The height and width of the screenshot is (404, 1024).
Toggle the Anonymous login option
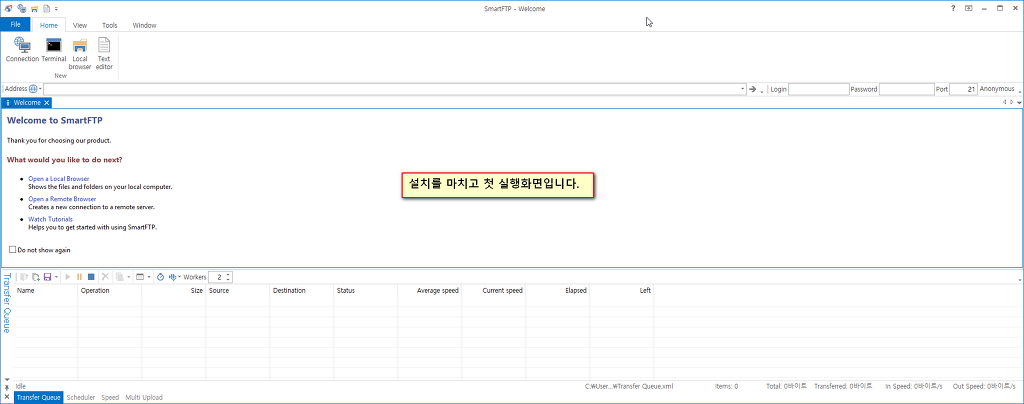(996, 89)
